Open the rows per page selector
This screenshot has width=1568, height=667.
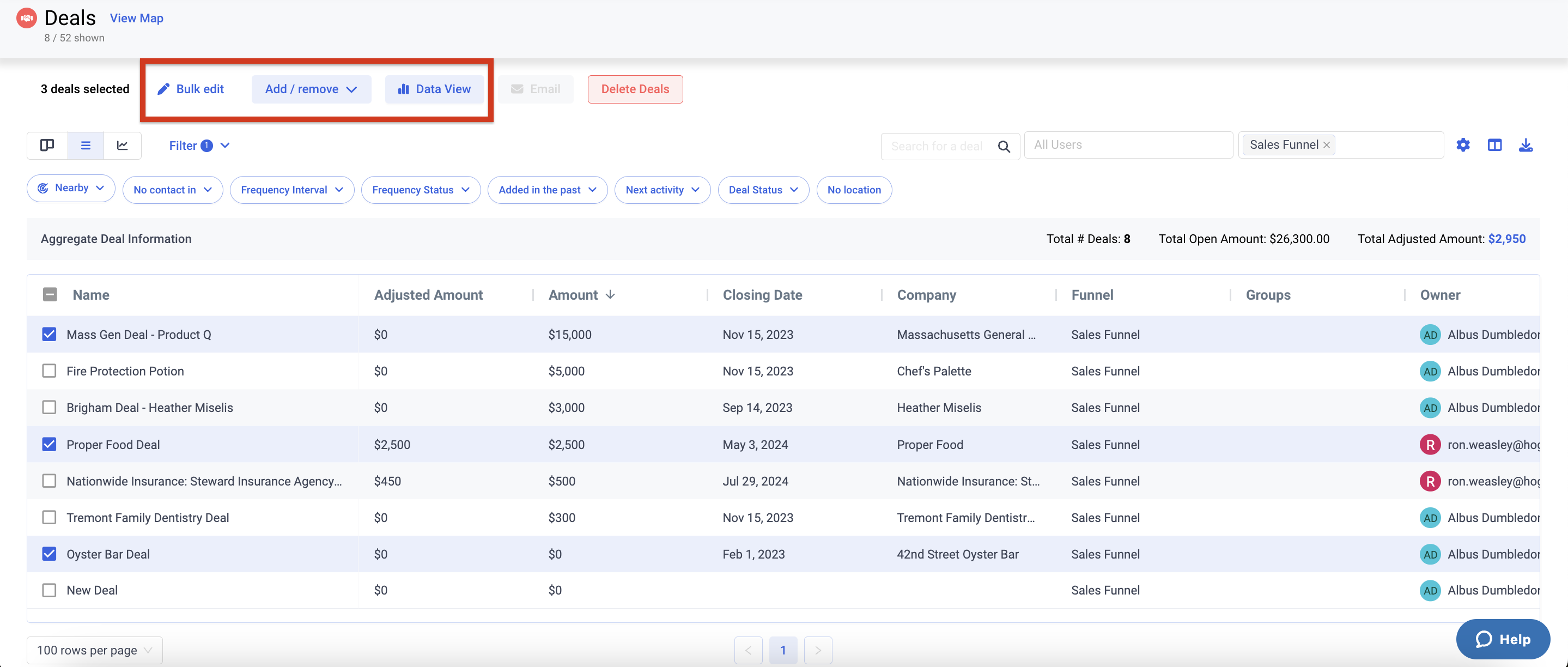94,650
